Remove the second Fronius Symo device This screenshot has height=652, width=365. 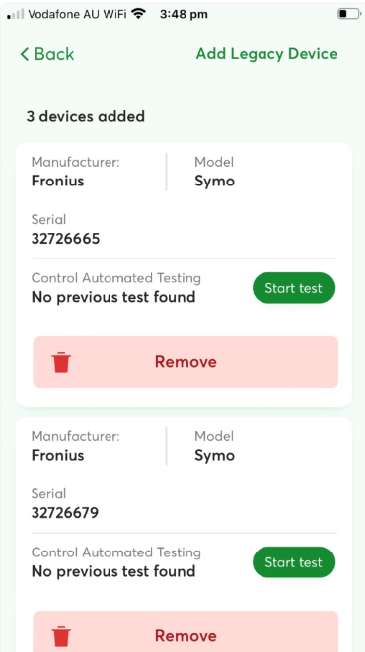pyautogui.click(x=185, y=631)
